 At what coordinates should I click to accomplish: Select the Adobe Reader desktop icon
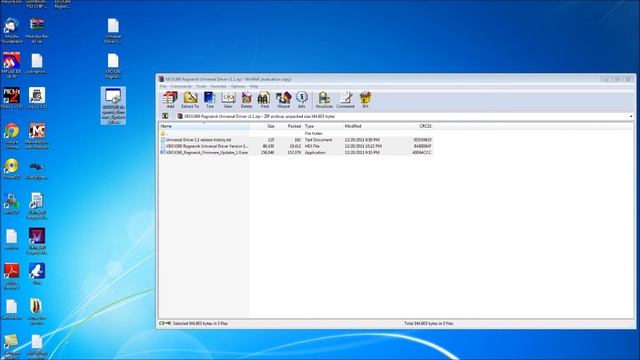coord(11,276)
